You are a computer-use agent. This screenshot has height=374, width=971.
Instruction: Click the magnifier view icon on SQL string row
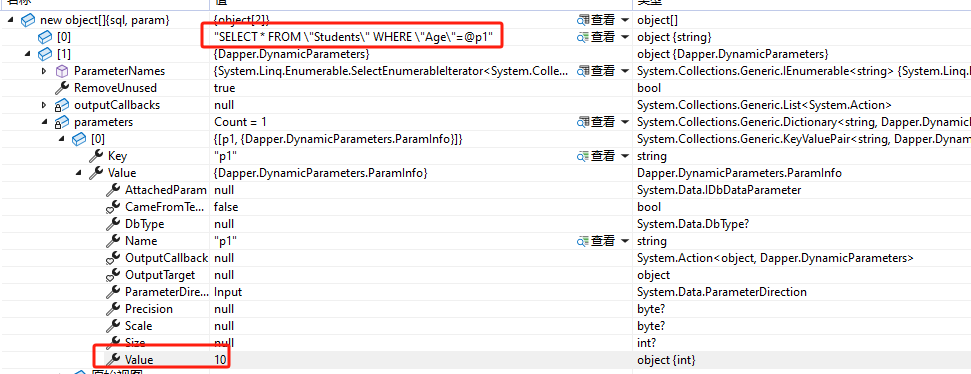[582, 37]
